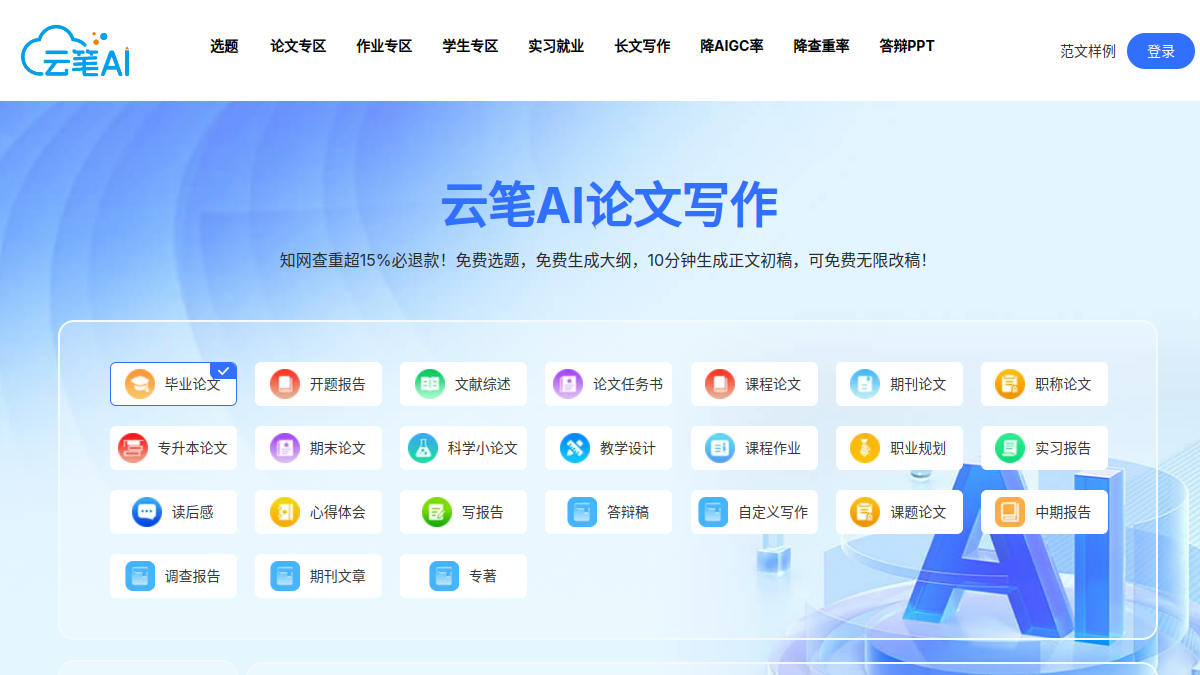
Task: Click the 读后感 chat bubble icon
Action: (x=147, y=512)
